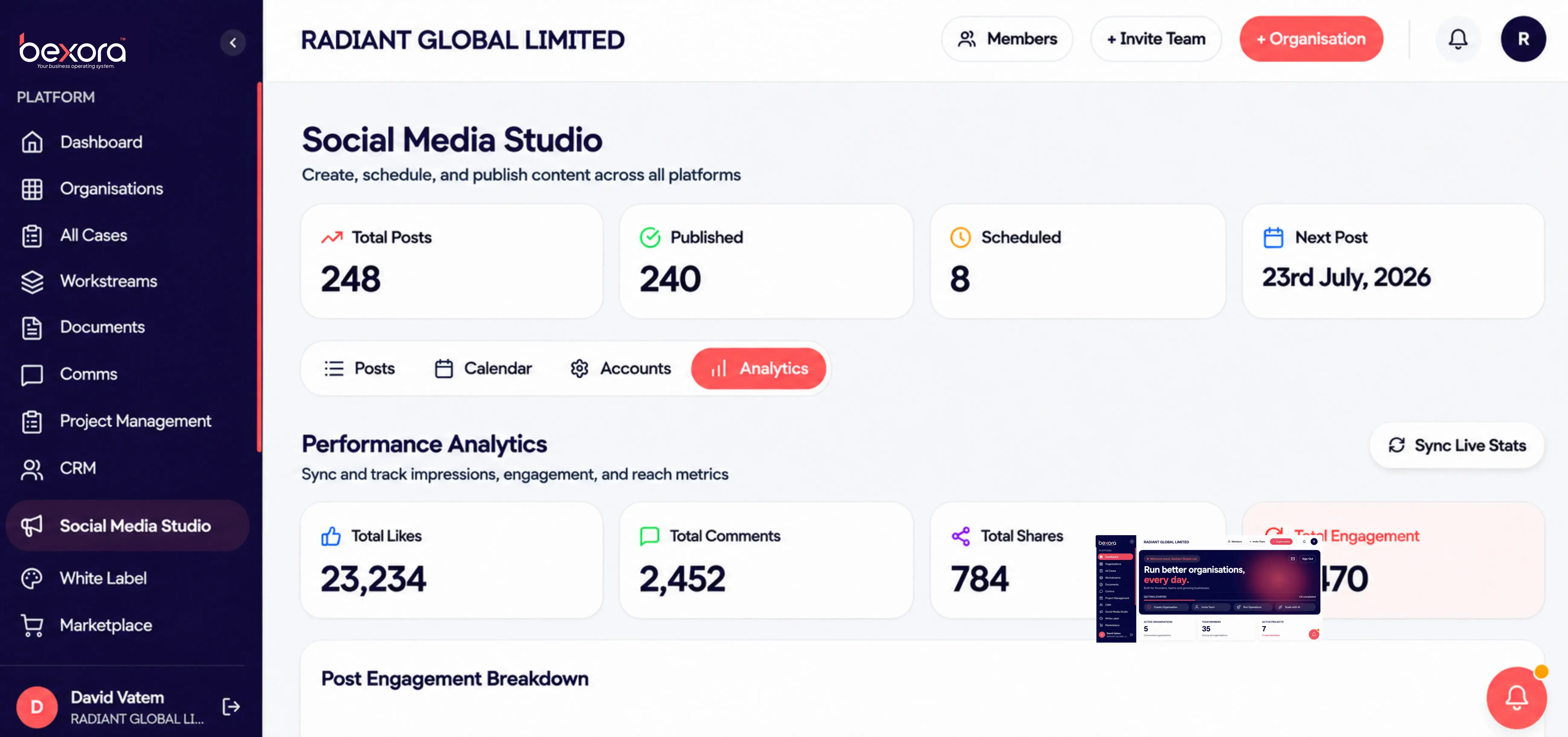Collapse the sidebar with chevron button

[x=233, y=43]
